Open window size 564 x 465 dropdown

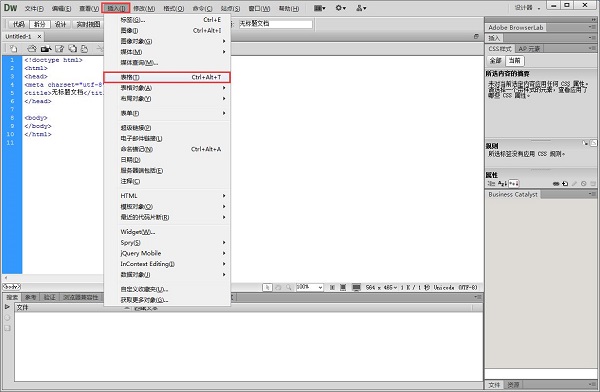click(x=381, y=287)
